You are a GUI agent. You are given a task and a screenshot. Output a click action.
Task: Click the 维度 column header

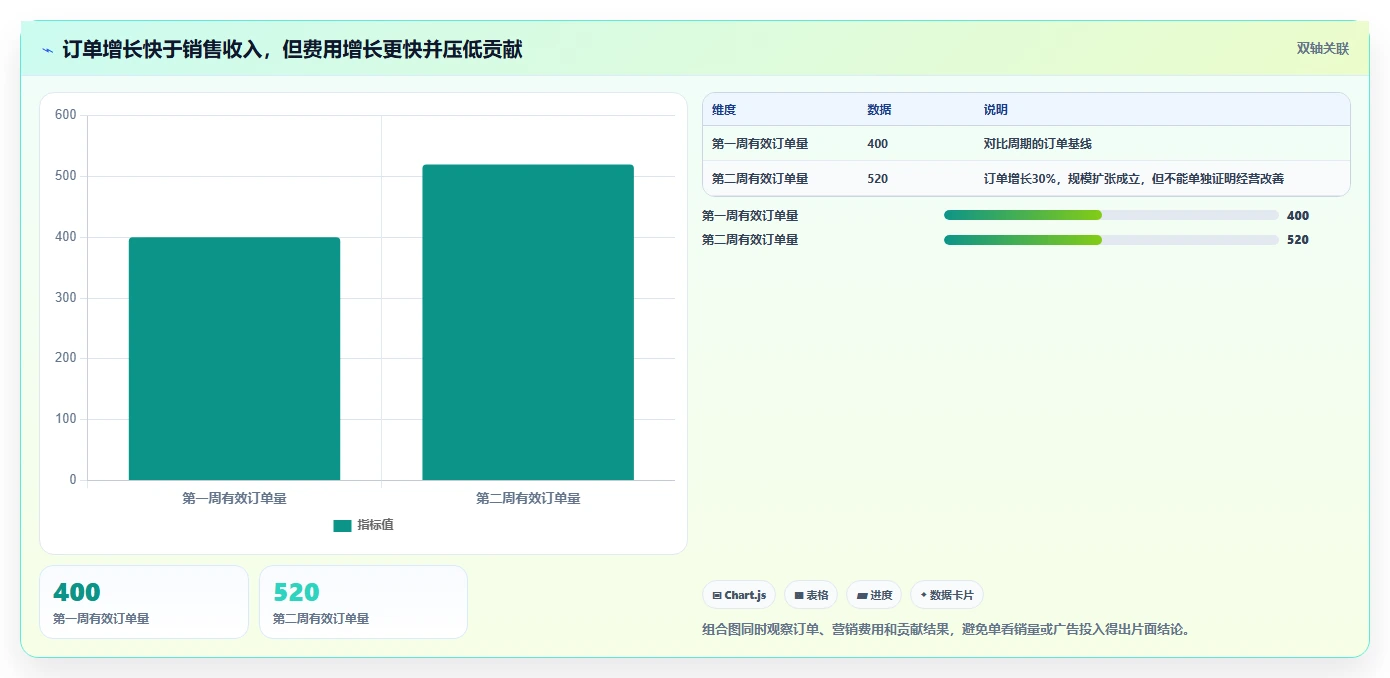[x=724, y=110]
